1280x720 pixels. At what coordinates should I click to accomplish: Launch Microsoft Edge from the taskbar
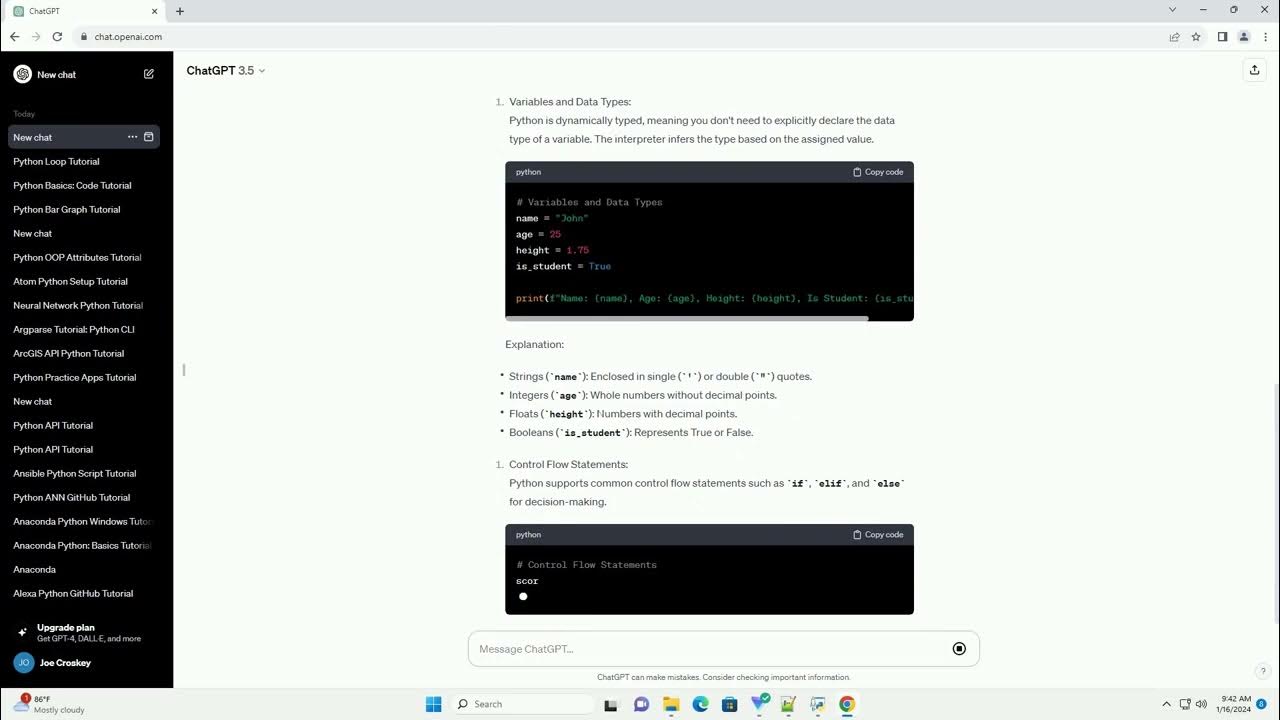700,704
